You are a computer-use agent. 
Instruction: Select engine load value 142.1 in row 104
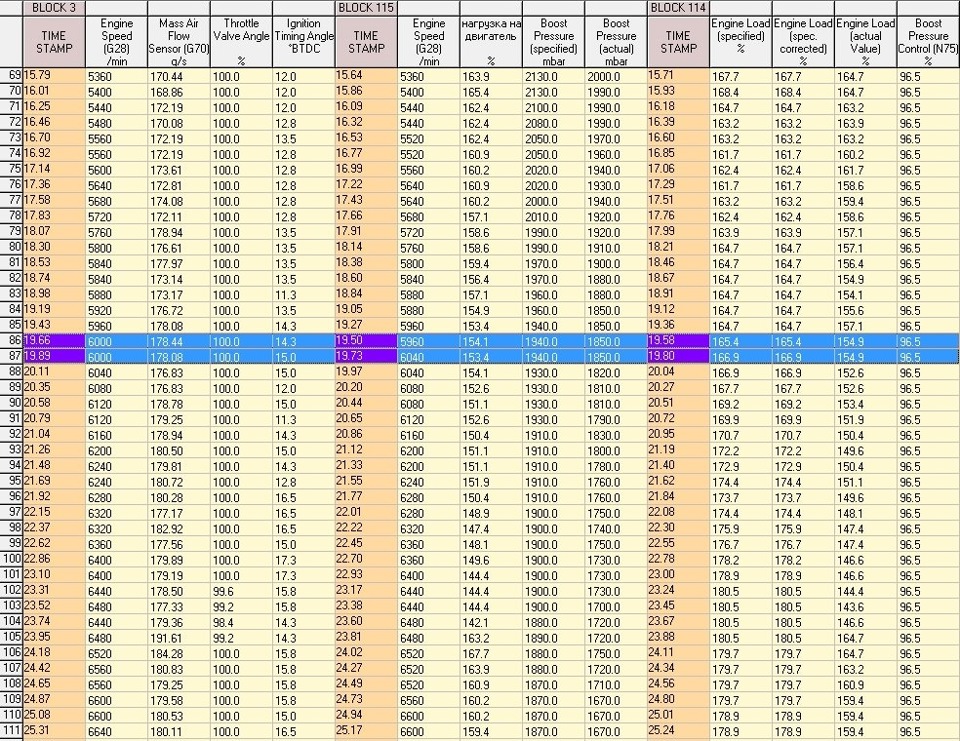click(x=491, y=622)
